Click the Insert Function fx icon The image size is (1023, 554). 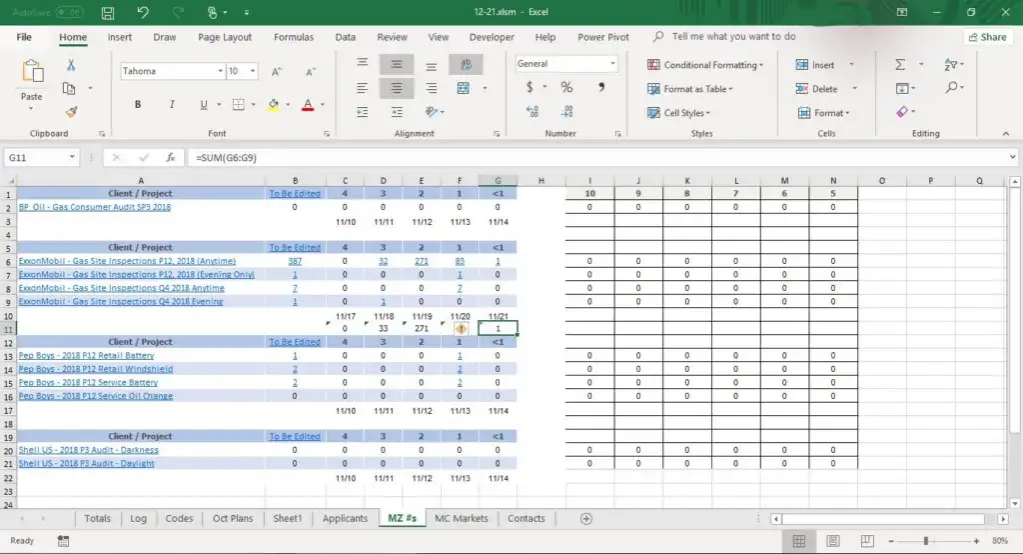pyautogui.click(x=171, y=158)
